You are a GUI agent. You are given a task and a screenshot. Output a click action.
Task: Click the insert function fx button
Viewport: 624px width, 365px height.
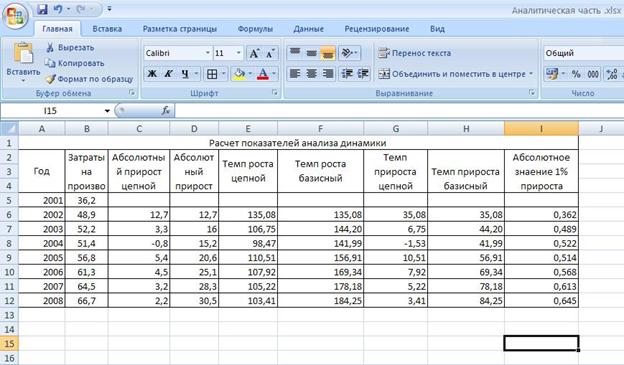166,111
